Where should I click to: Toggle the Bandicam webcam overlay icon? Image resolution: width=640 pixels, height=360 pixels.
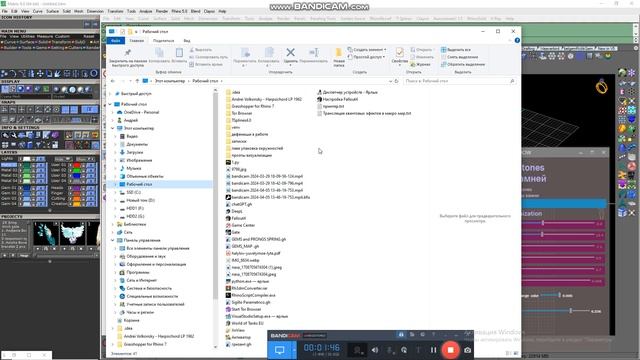[358, 350]
